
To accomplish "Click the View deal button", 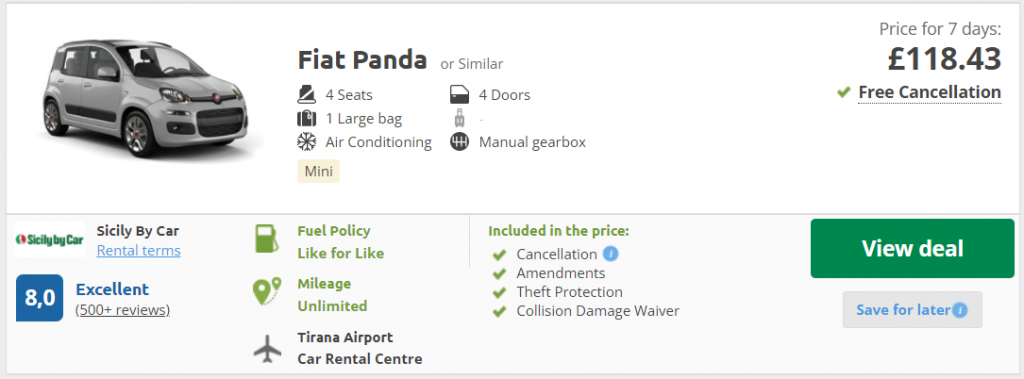I will [x=912, y=248].
